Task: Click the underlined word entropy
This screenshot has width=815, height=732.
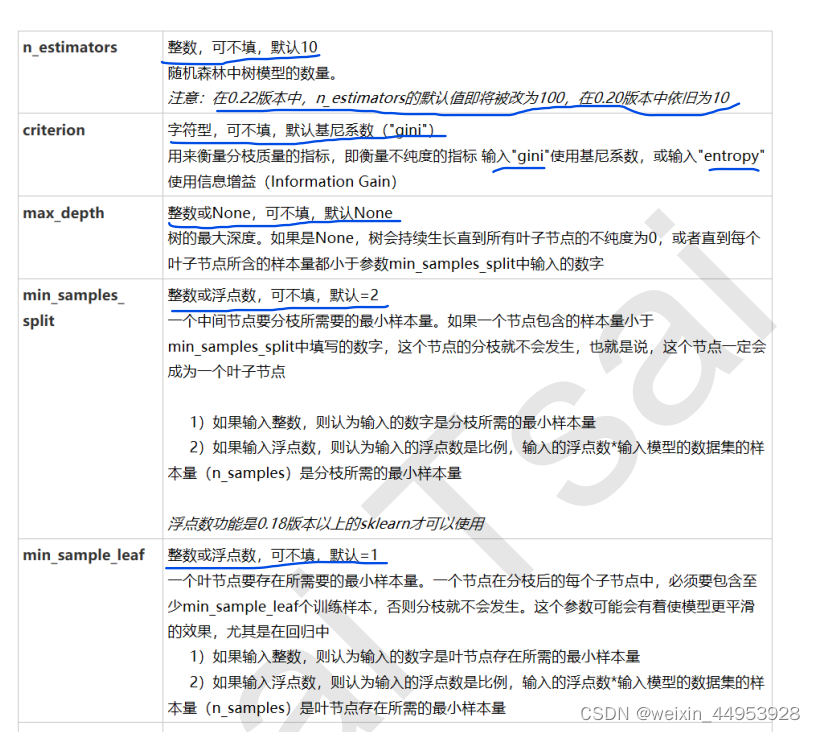Action: [733, 156]
